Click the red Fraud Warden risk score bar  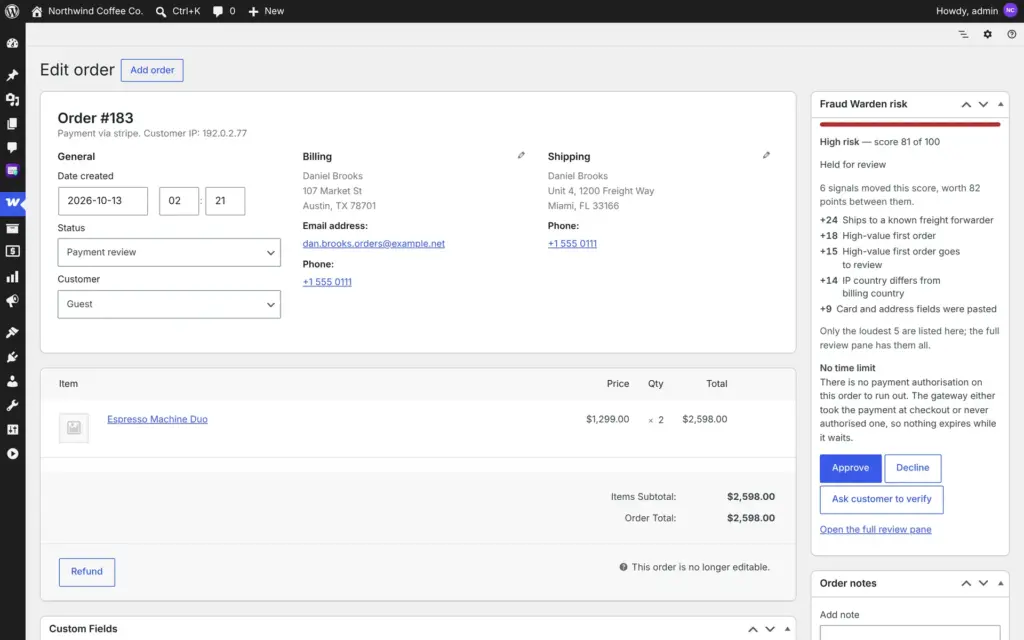point(910,124)
